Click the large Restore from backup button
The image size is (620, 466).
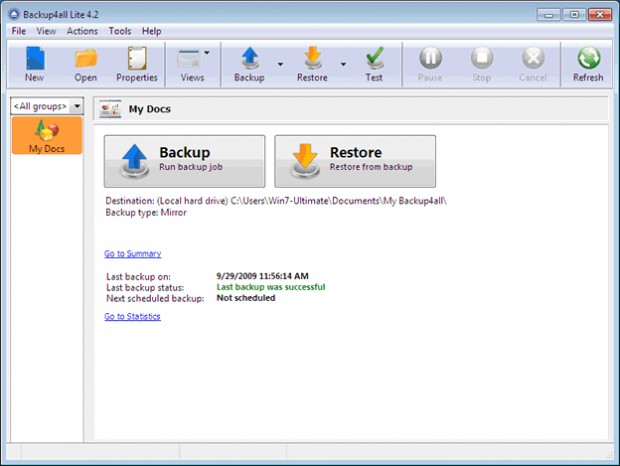click(x=355, y=160)
